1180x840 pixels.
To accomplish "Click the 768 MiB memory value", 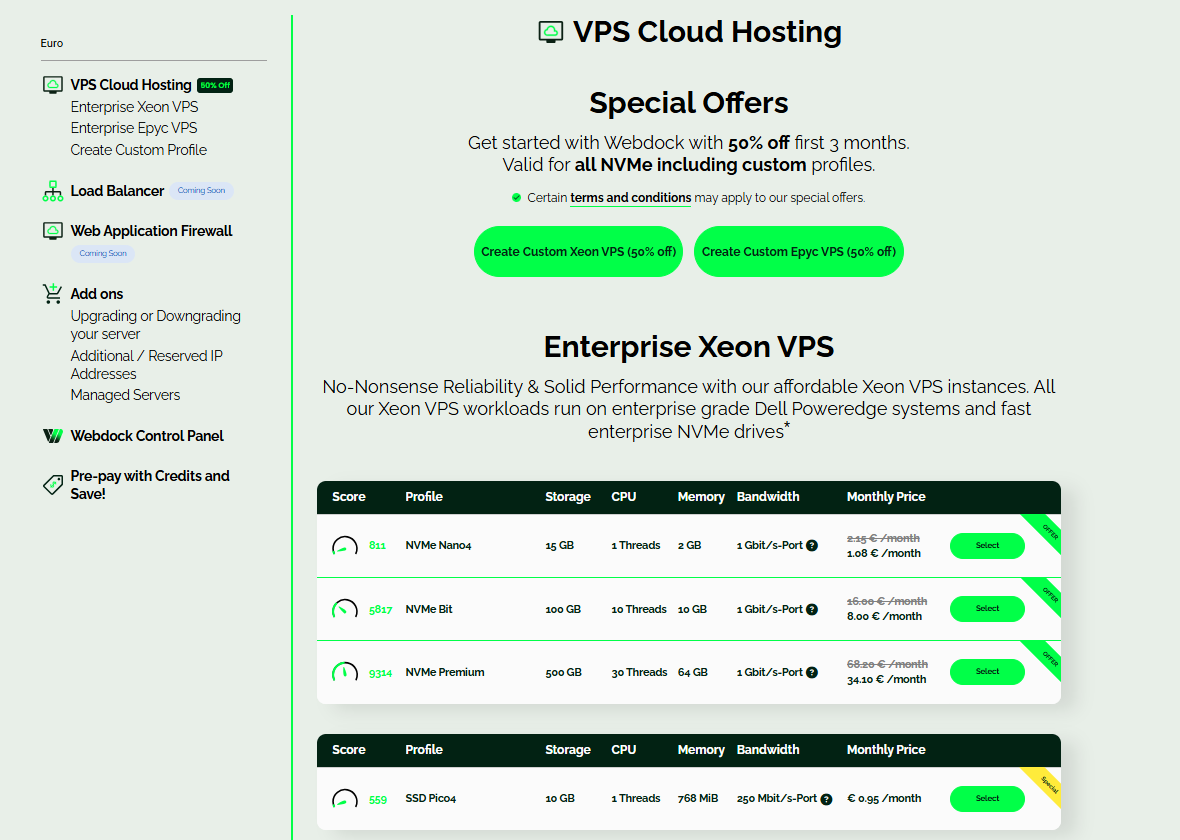I will (x=698, y=799).
